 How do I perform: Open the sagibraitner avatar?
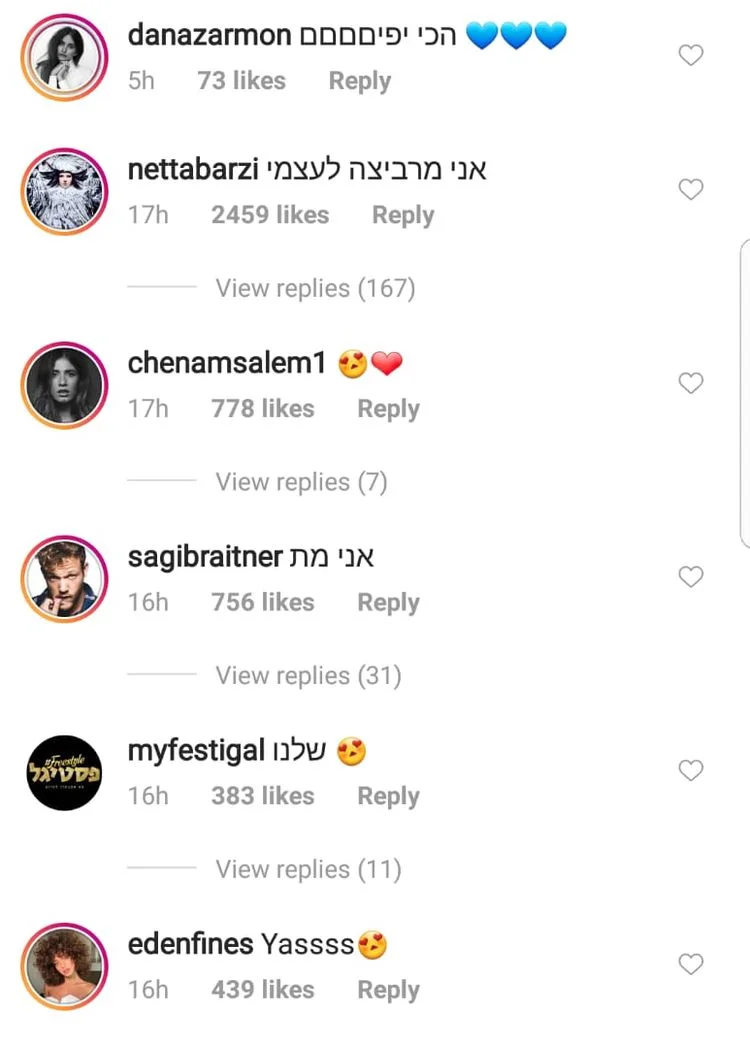64,578
